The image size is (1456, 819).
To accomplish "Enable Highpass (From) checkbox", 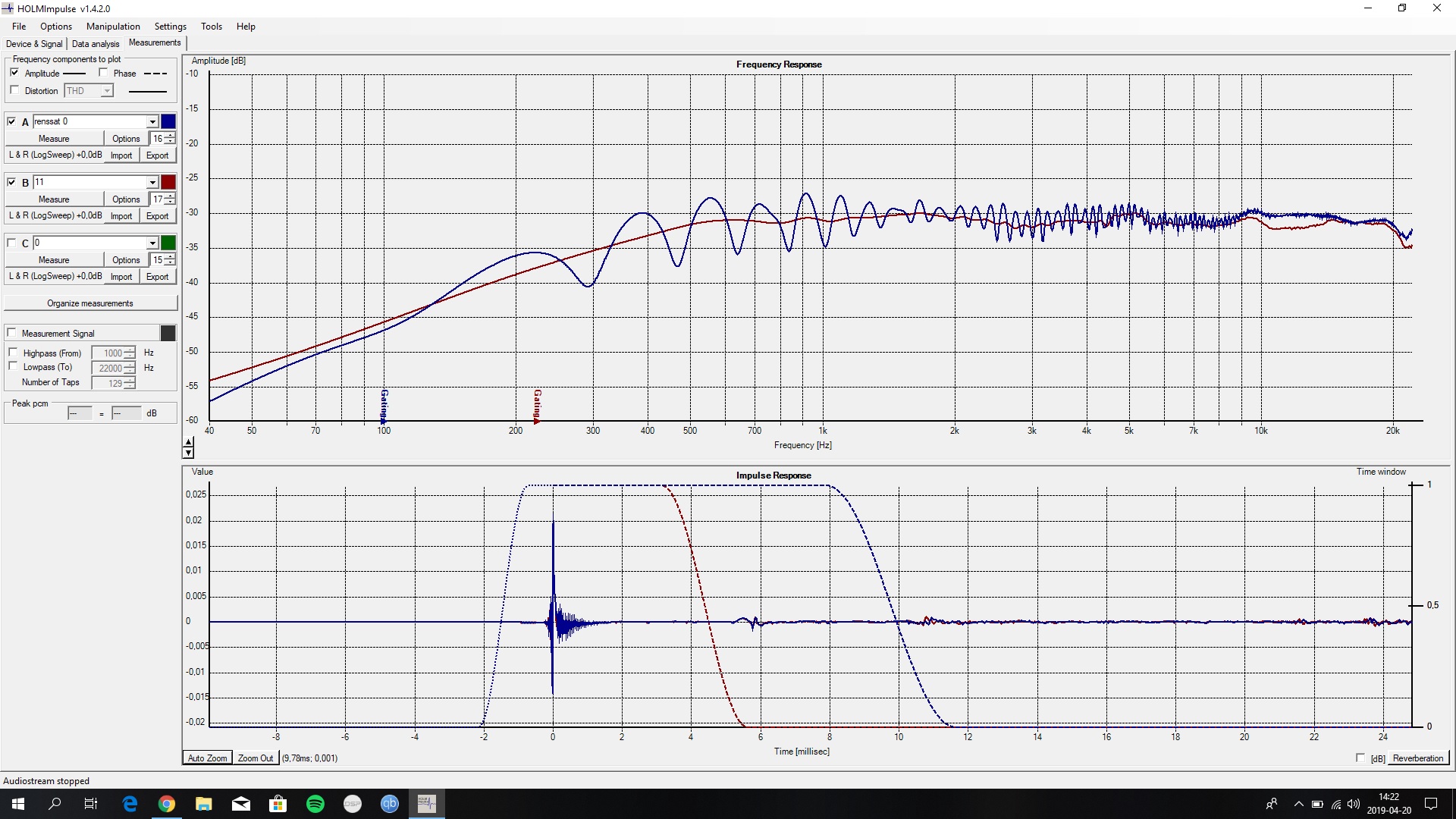I will 13,353.
